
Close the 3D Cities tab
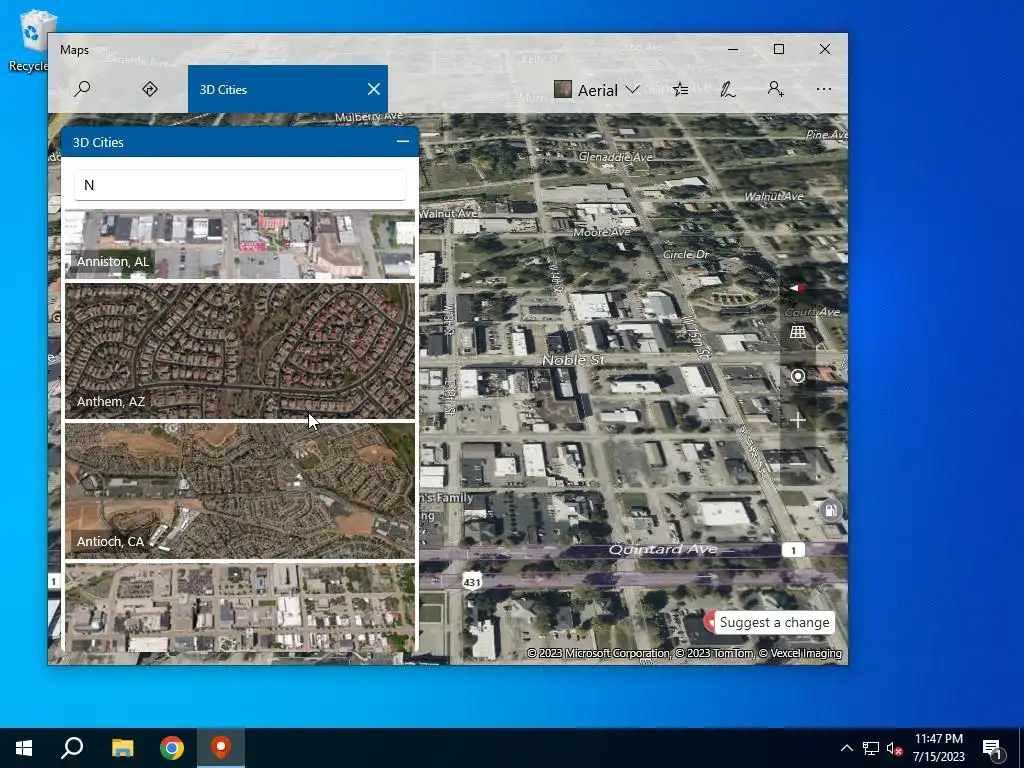click(374, 89)
